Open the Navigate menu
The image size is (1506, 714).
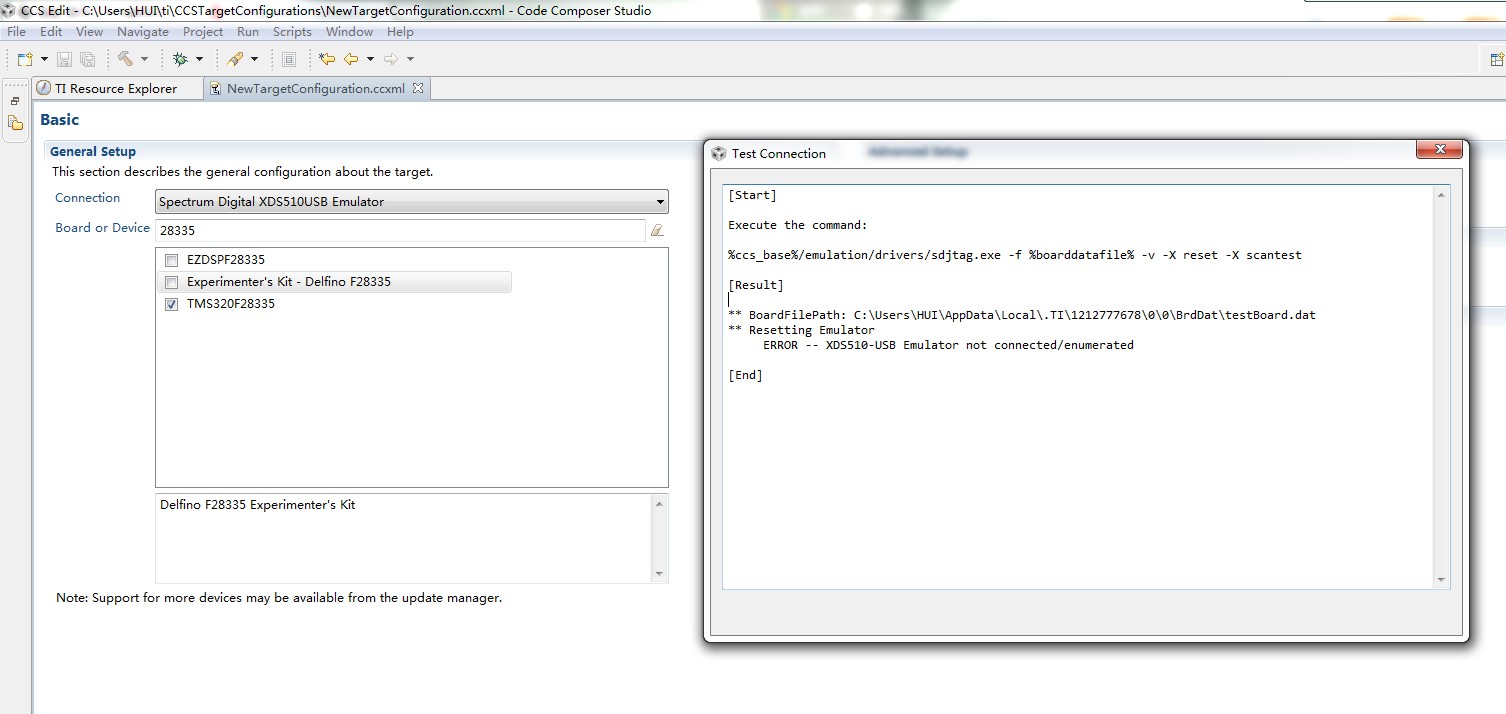tap(143, 32)
